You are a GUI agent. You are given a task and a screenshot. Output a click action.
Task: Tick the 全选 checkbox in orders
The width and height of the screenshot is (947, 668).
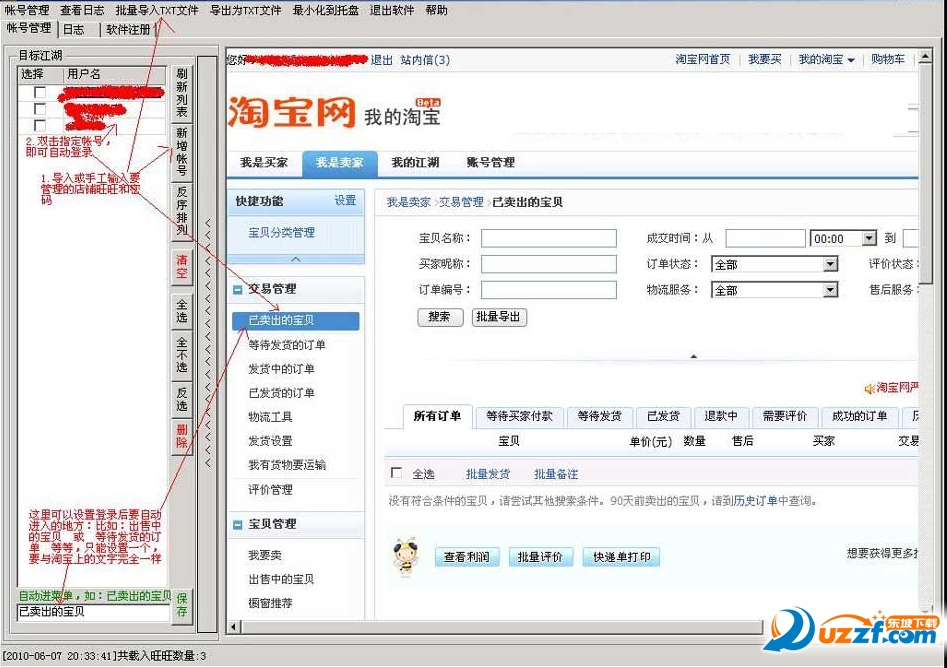tap(396, 473)
